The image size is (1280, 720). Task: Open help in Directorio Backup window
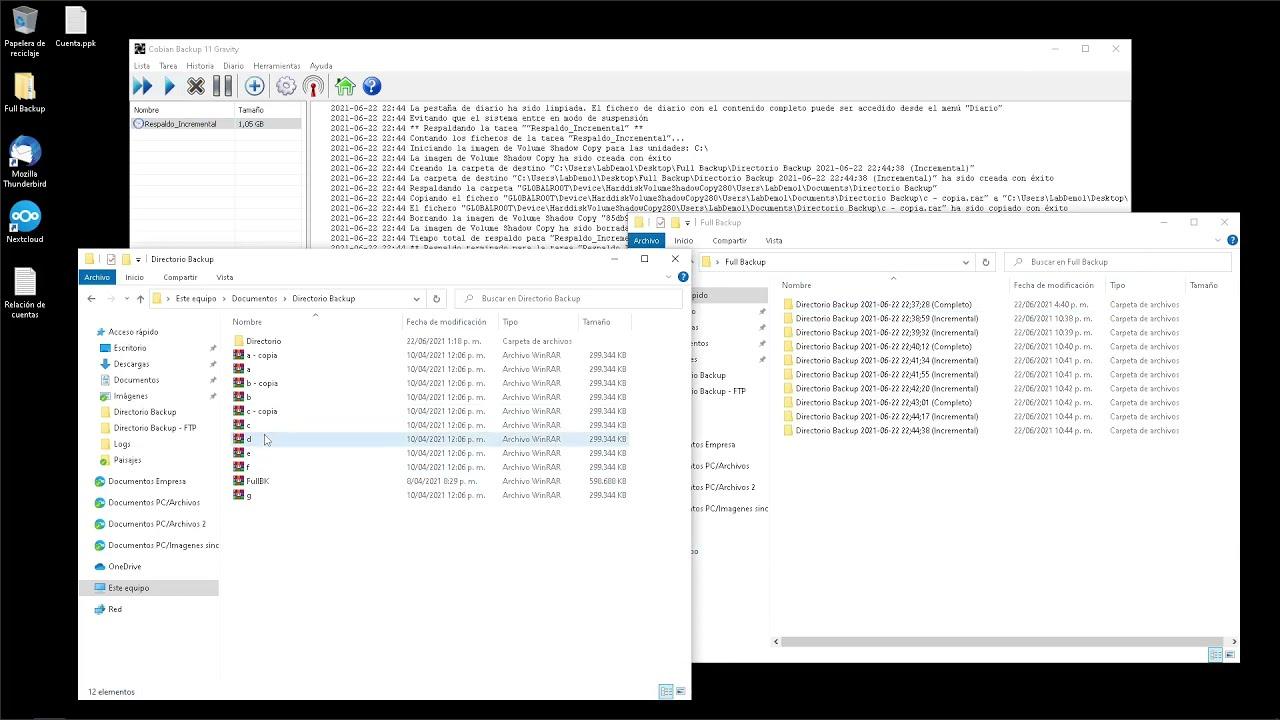(683, 277)
